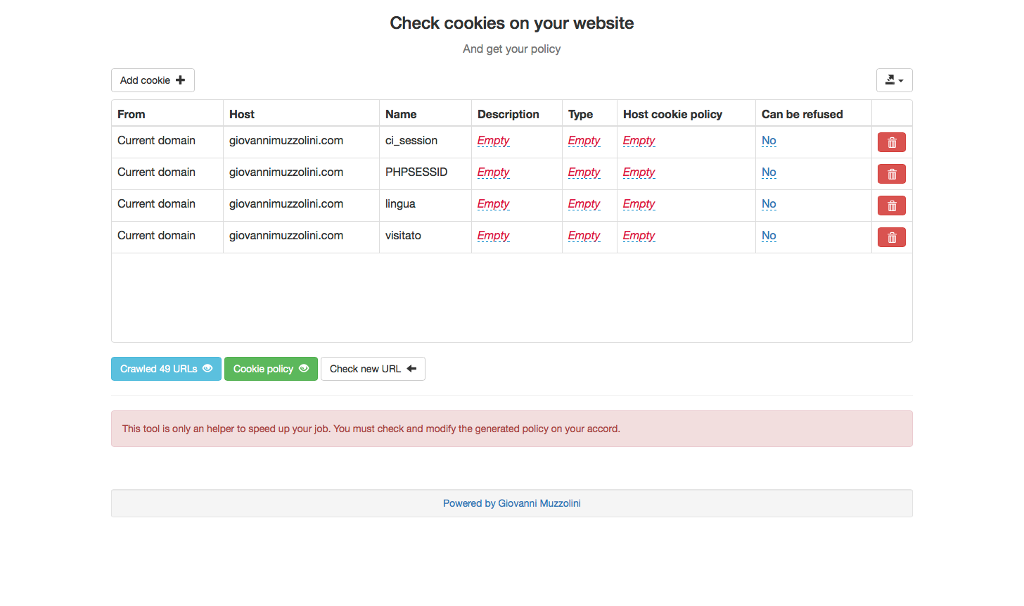The height and width of the screenshot is (606, 1024).
Task: Edit empty Type field for PHPSESSID
Action: [584, 173]
